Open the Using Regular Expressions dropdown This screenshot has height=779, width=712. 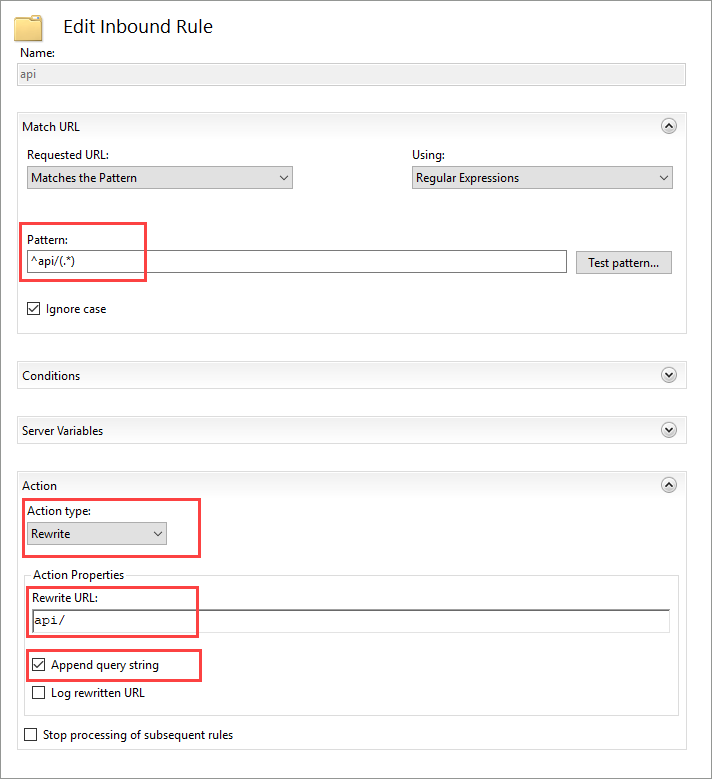coord(542,178)
